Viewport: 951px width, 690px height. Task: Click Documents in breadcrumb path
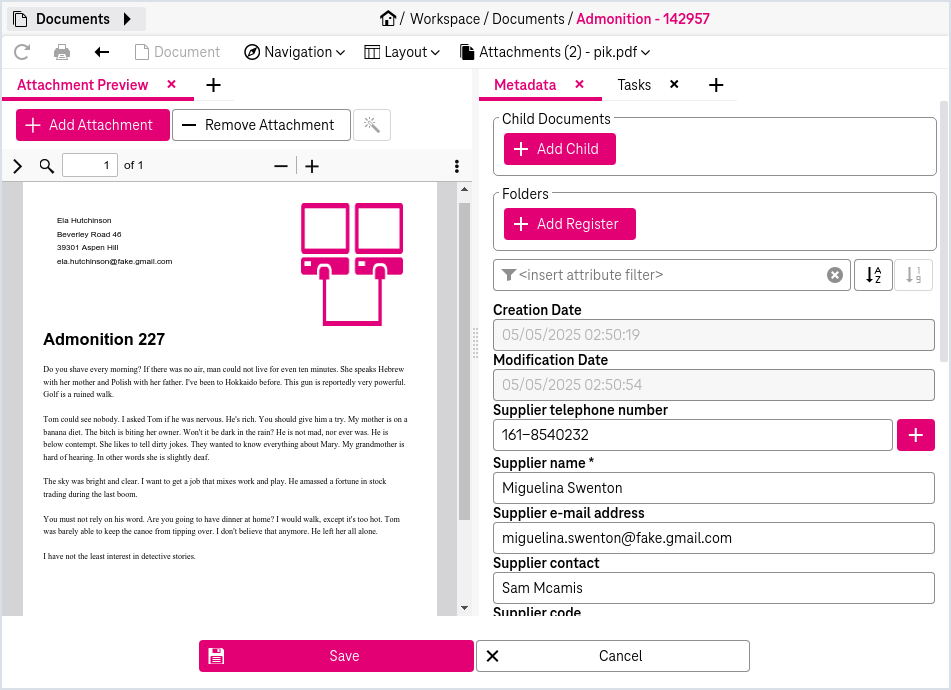tap(528, 19)
